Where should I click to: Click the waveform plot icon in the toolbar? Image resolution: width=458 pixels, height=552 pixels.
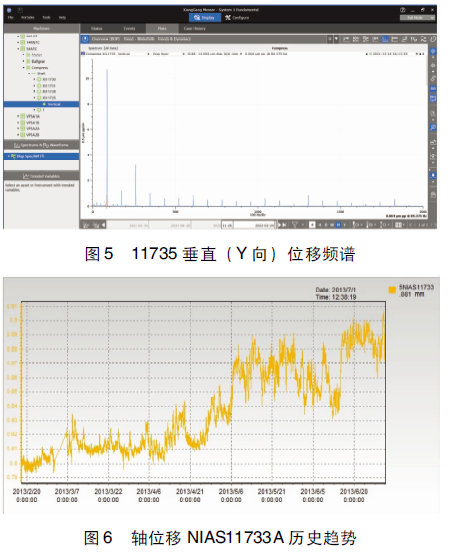(x=414, y=39)
